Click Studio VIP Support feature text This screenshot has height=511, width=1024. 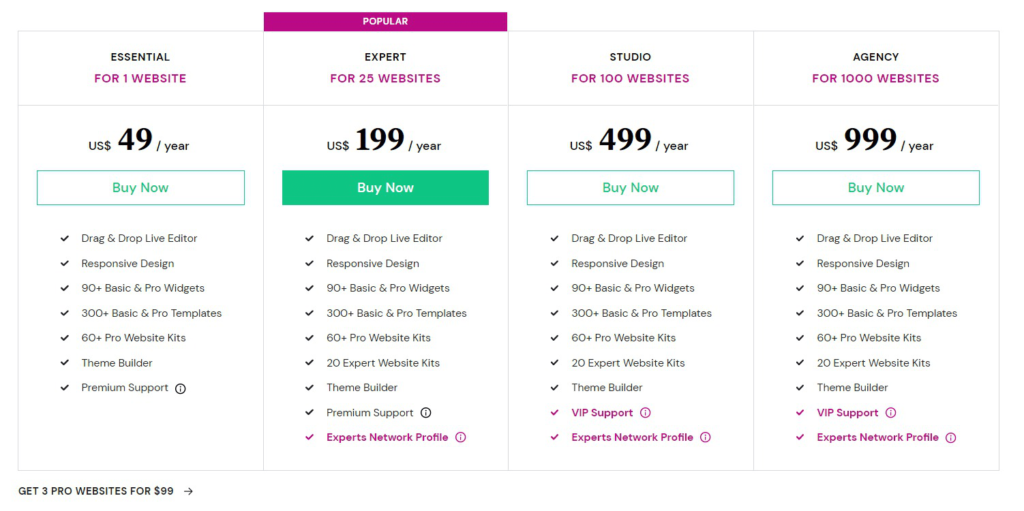(602, 413)
